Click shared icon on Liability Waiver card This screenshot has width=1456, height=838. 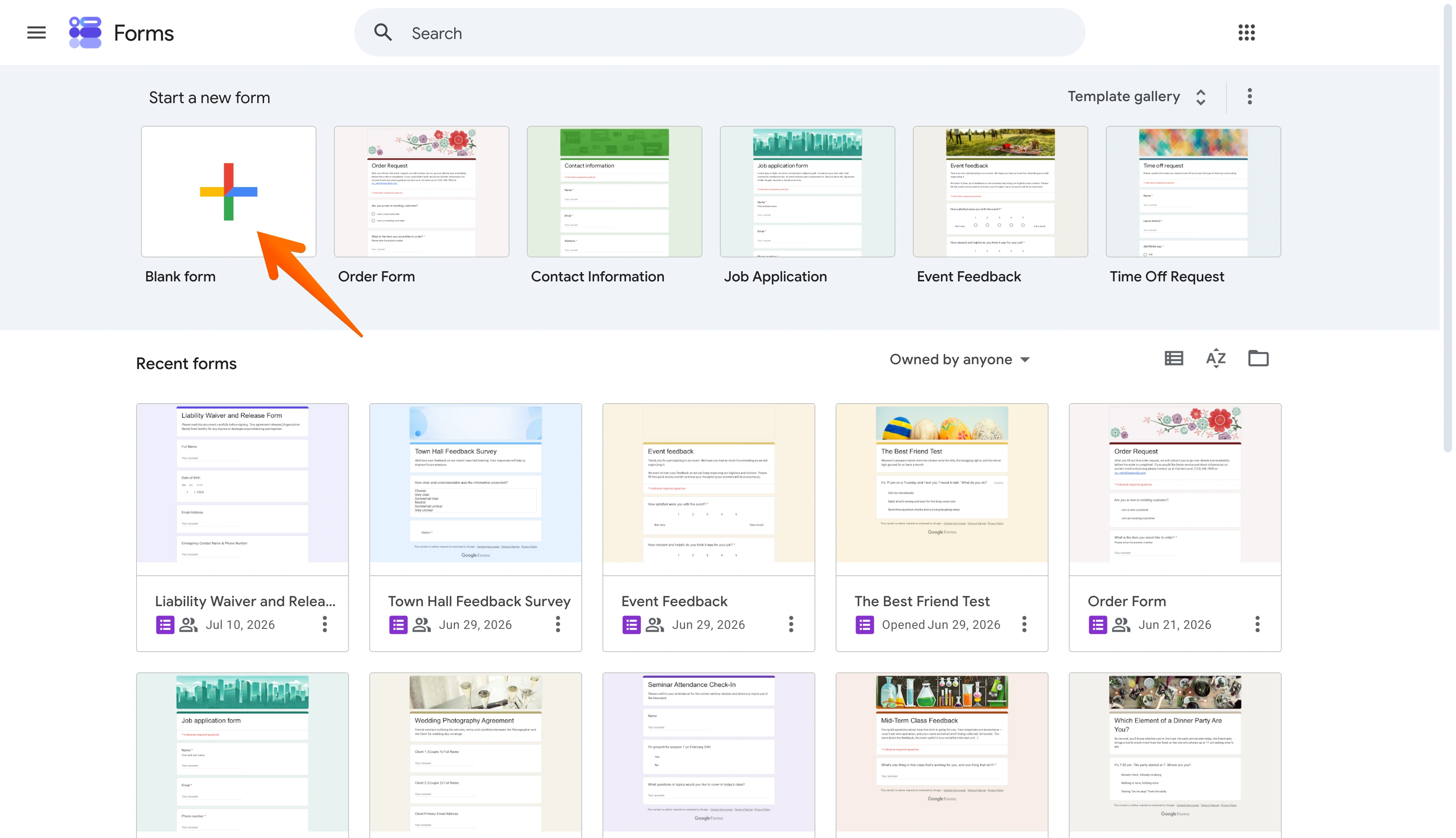(x=189, y=625)
